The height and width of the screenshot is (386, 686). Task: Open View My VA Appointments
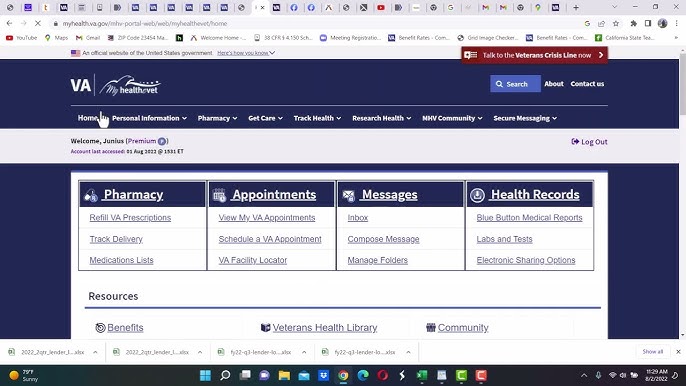[x=267, y=218]
